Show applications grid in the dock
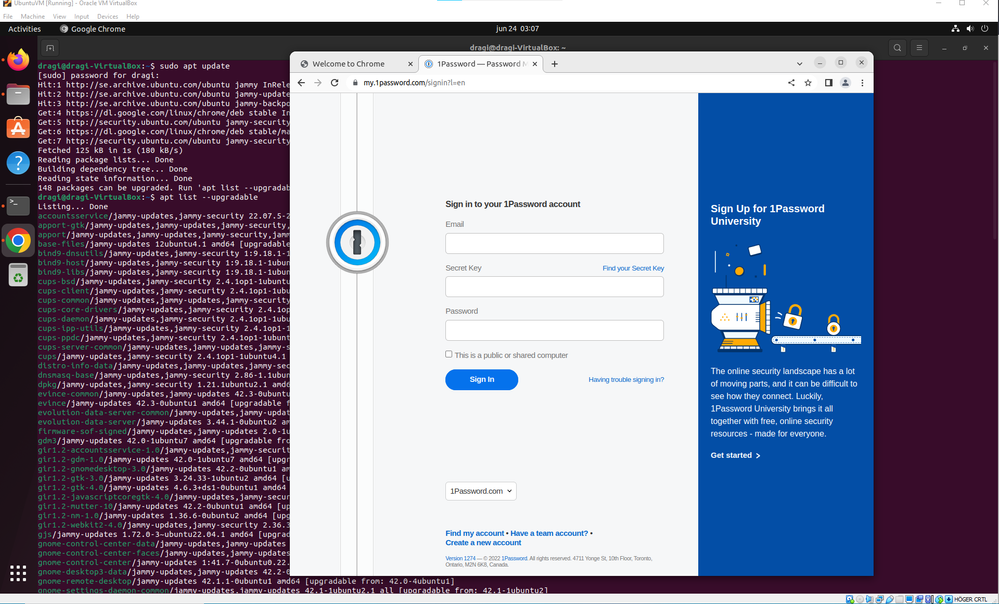Image resolution: width=999 pixels, height=604 pixels. (18, 573)
